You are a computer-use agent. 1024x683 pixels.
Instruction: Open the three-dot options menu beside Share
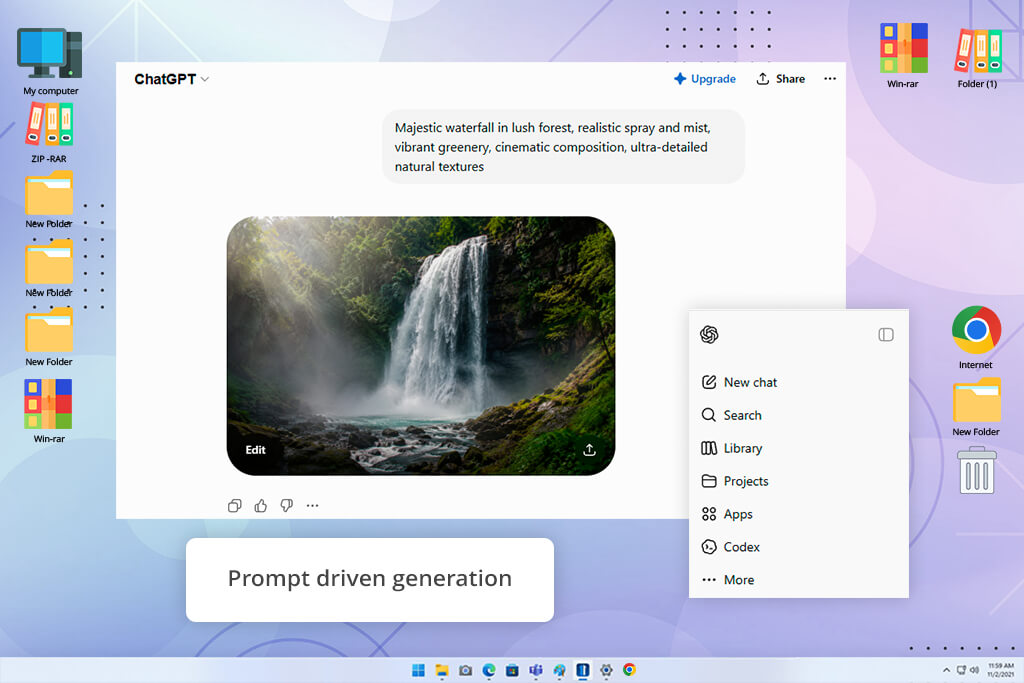coord(829,79)
